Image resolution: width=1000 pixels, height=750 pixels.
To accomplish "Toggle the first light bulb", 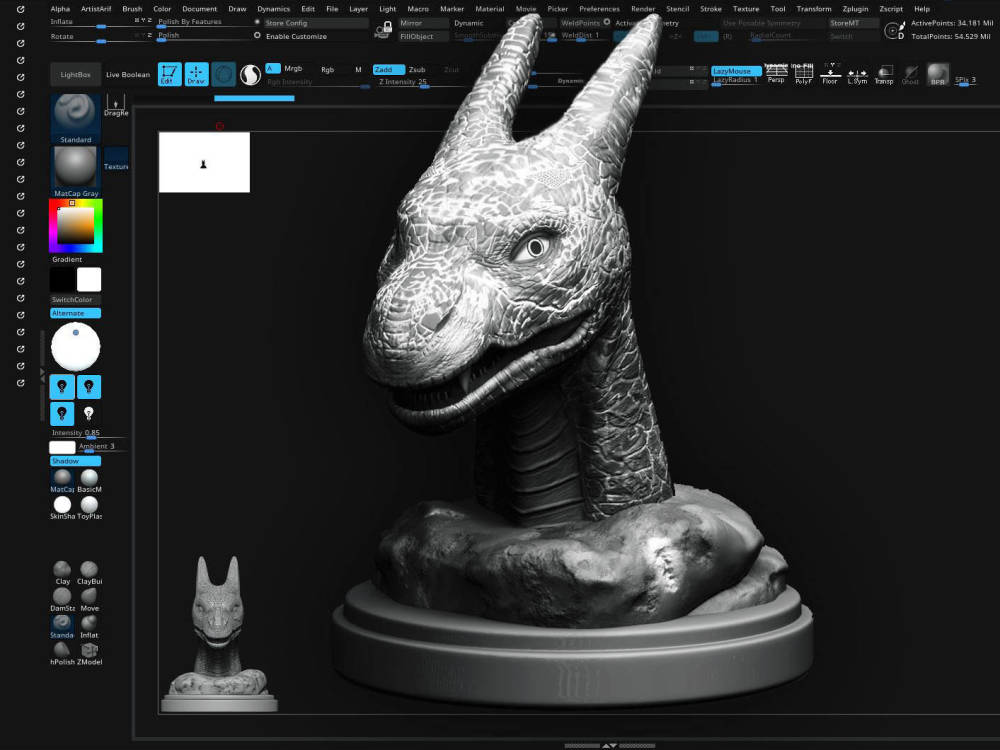I will 62,386.
